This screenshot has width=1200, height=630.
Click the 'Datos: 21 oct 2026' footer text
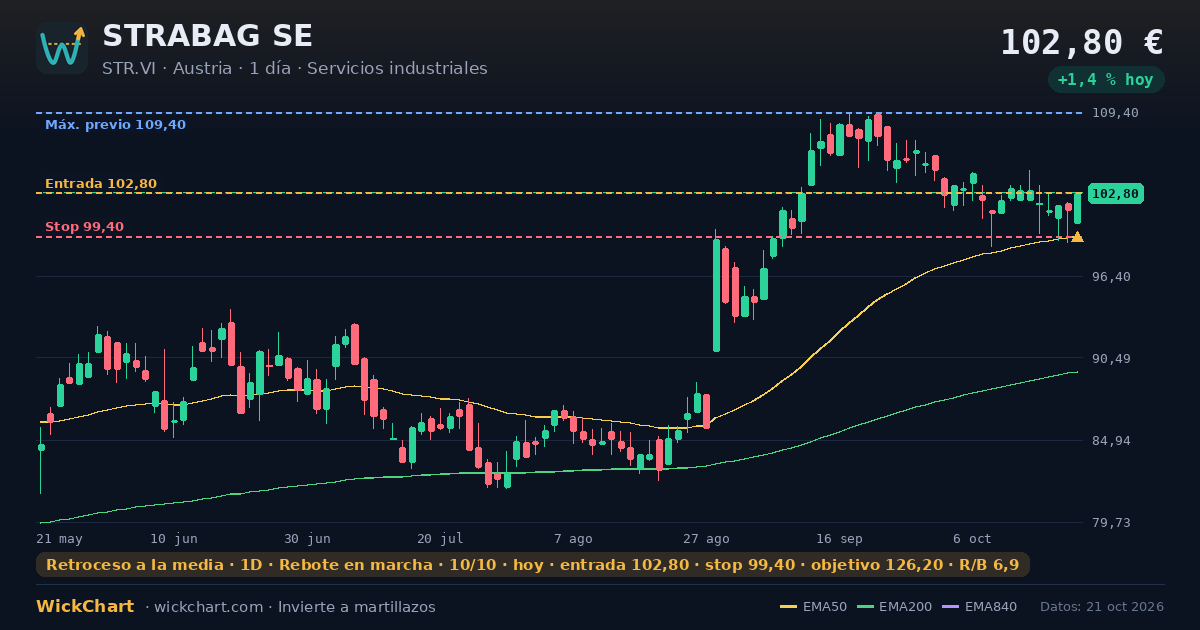[x=1102, y=607]
